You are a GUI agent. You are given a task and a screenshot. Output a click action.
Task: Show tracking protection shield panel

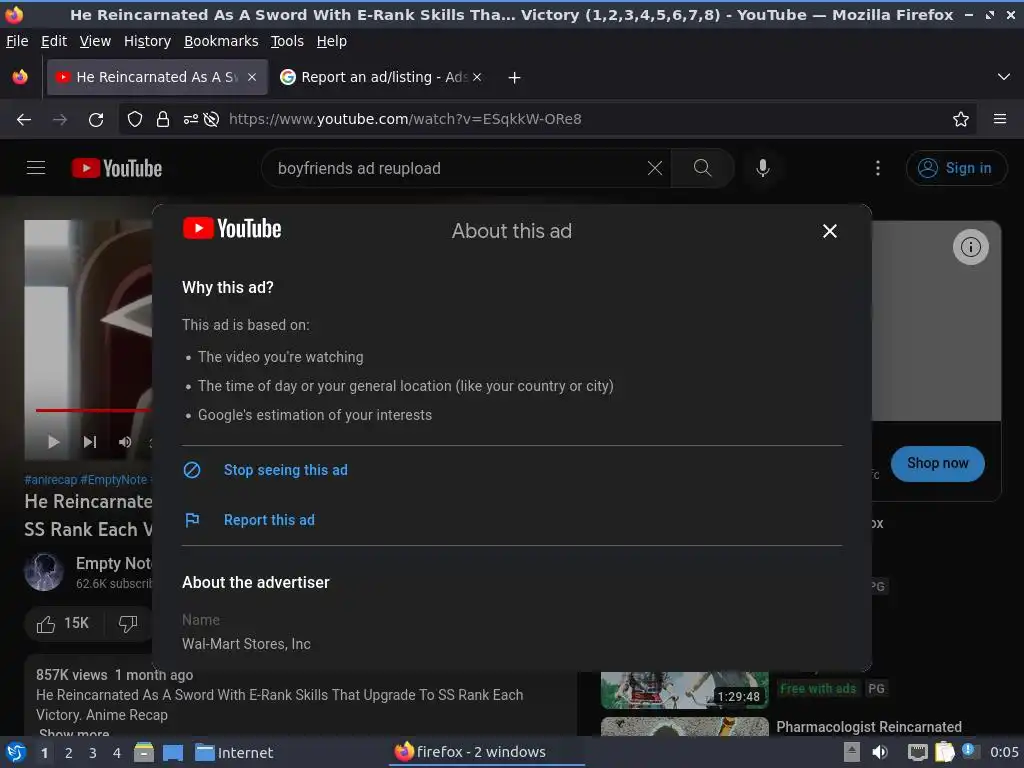pyautogui.click(x=135, y=120)
